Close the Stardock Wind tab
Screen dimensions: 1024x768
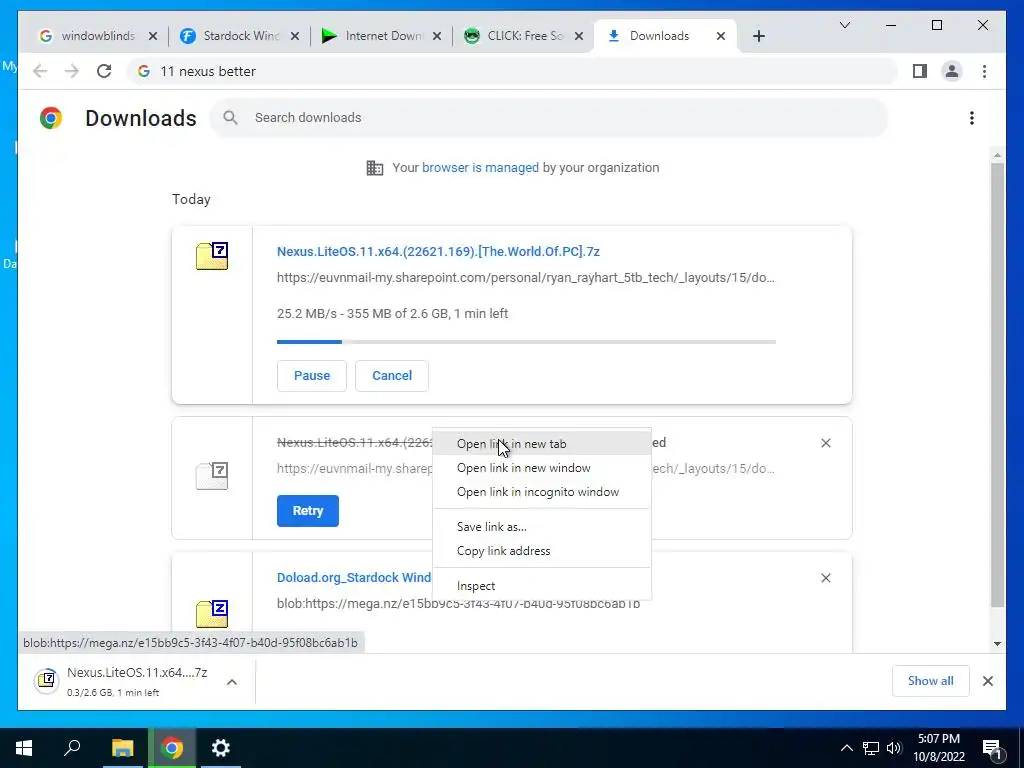295,37
